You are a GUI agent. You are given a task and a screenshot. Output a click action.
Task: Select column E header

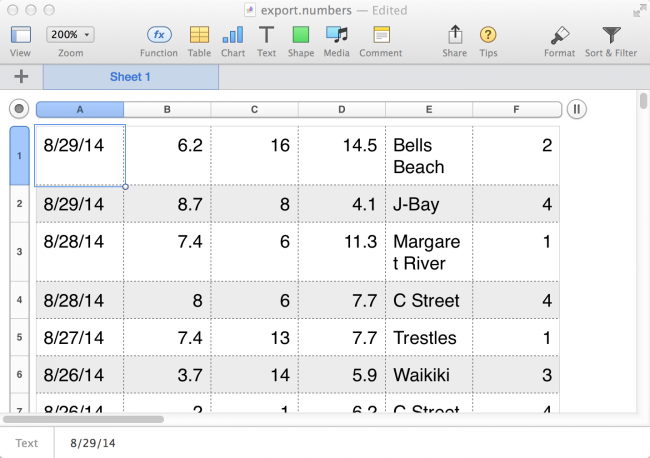tap(428, 109)
